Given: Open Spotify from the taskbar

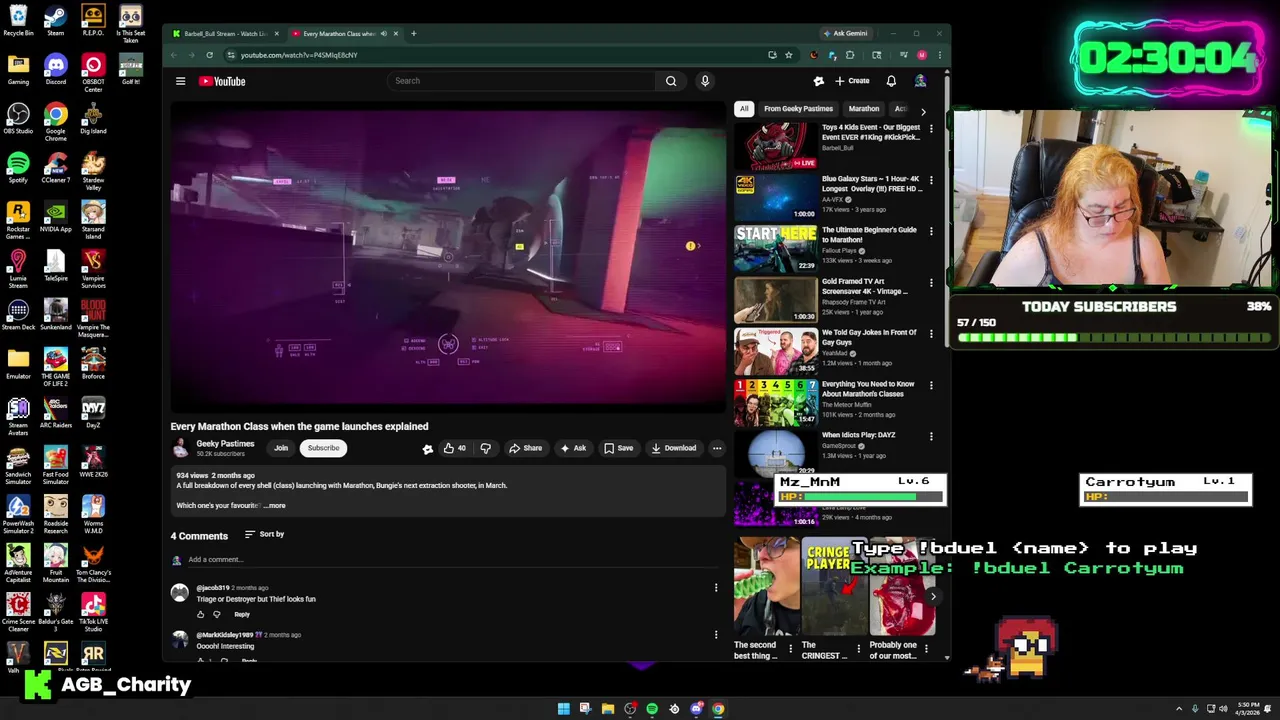Looking at the screenshot, I should click(652, 709).
